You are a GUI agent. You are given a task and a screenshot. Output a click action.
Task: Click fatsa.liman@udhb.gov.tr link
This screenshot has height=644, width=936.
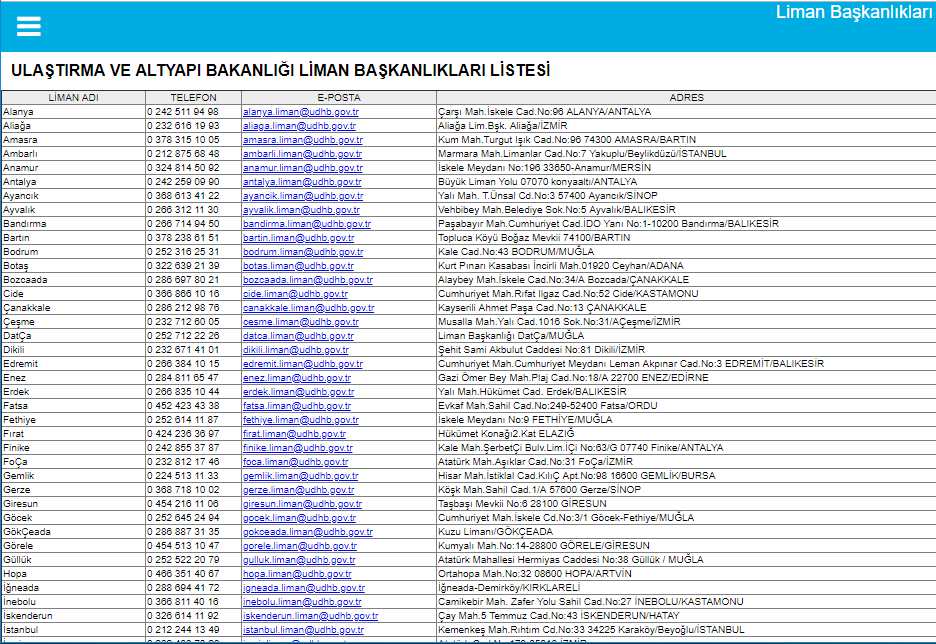pyautogui.click(x=297, y=406)
